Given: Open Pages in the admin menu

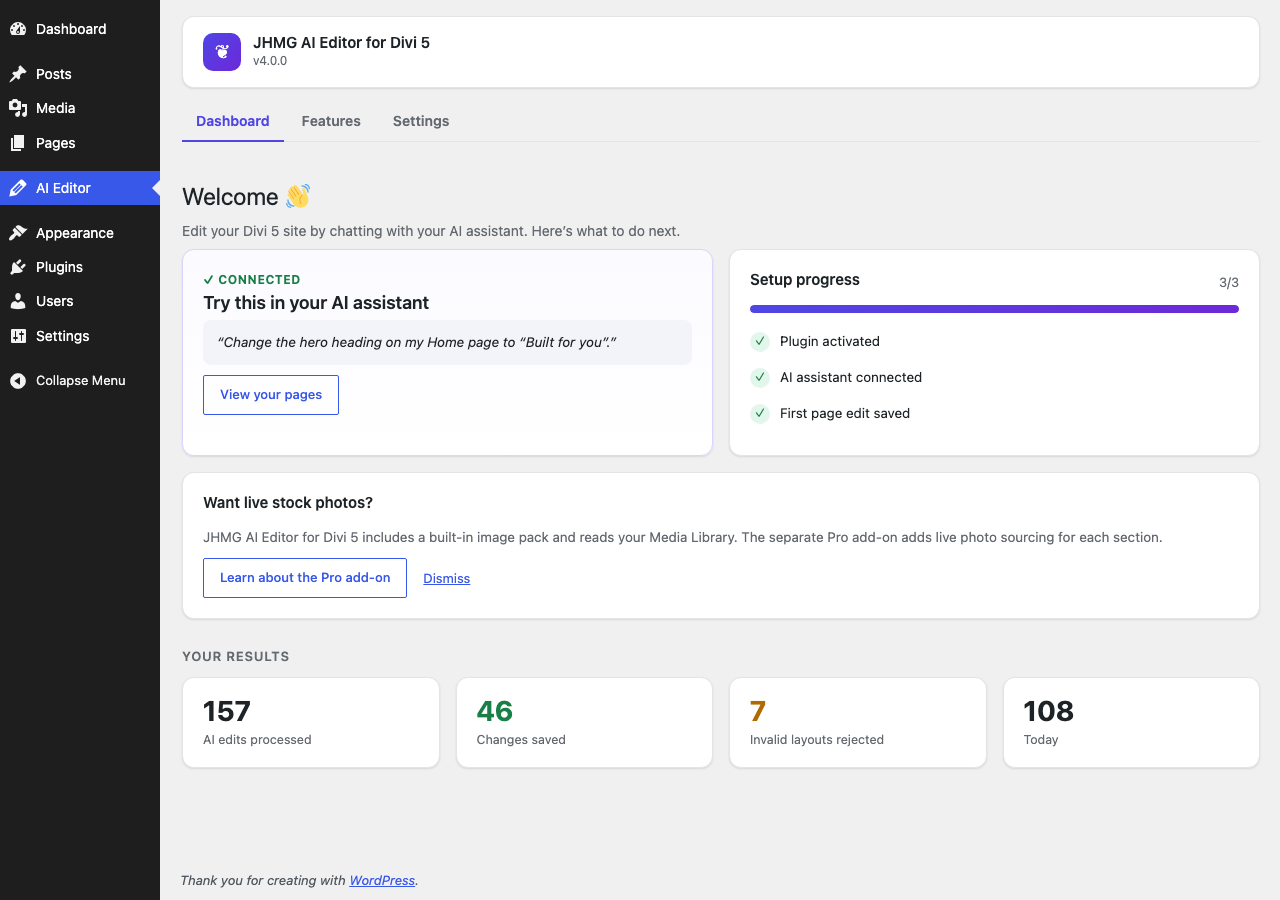Looking at the screenshot, I should tap(80, 143).
